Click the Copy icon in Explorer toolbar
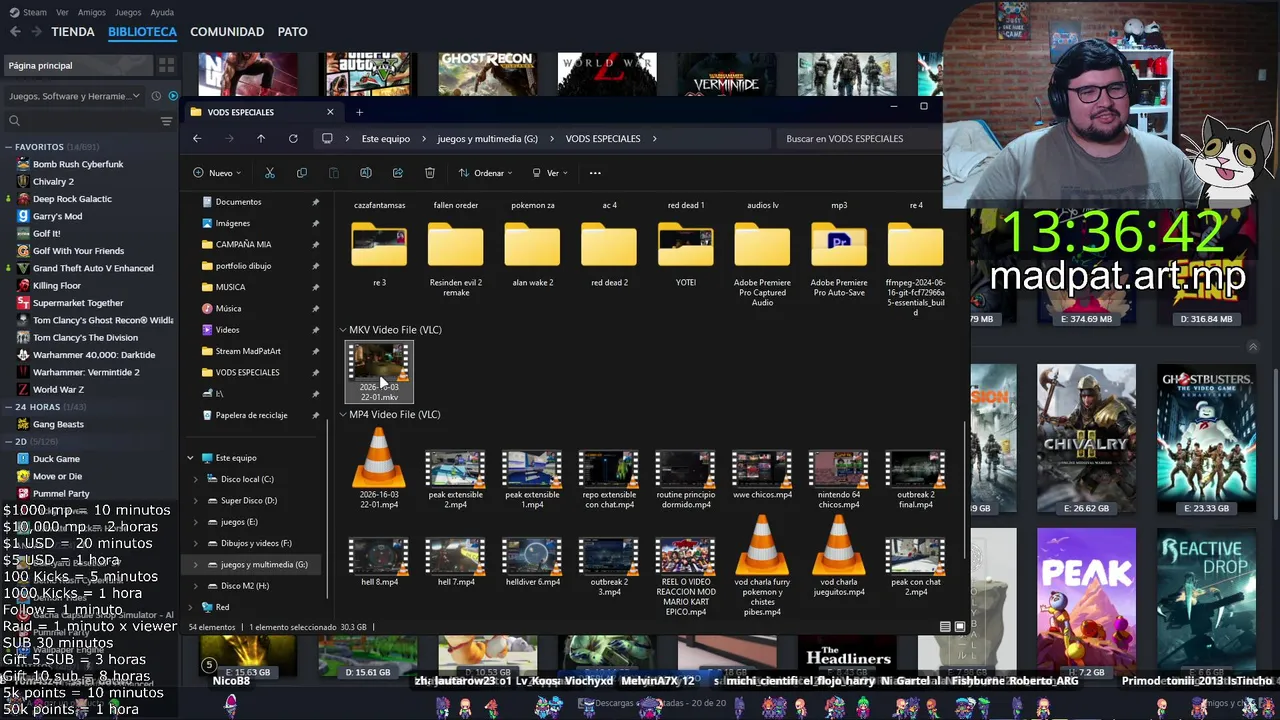 (x=302, y=173)
